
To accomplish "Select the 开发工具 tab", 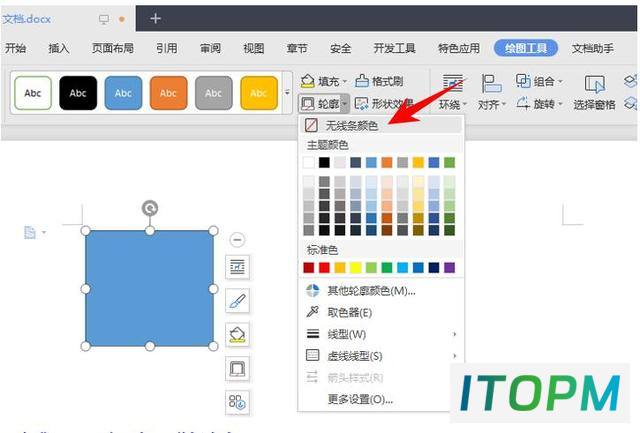I will point(394,48).
